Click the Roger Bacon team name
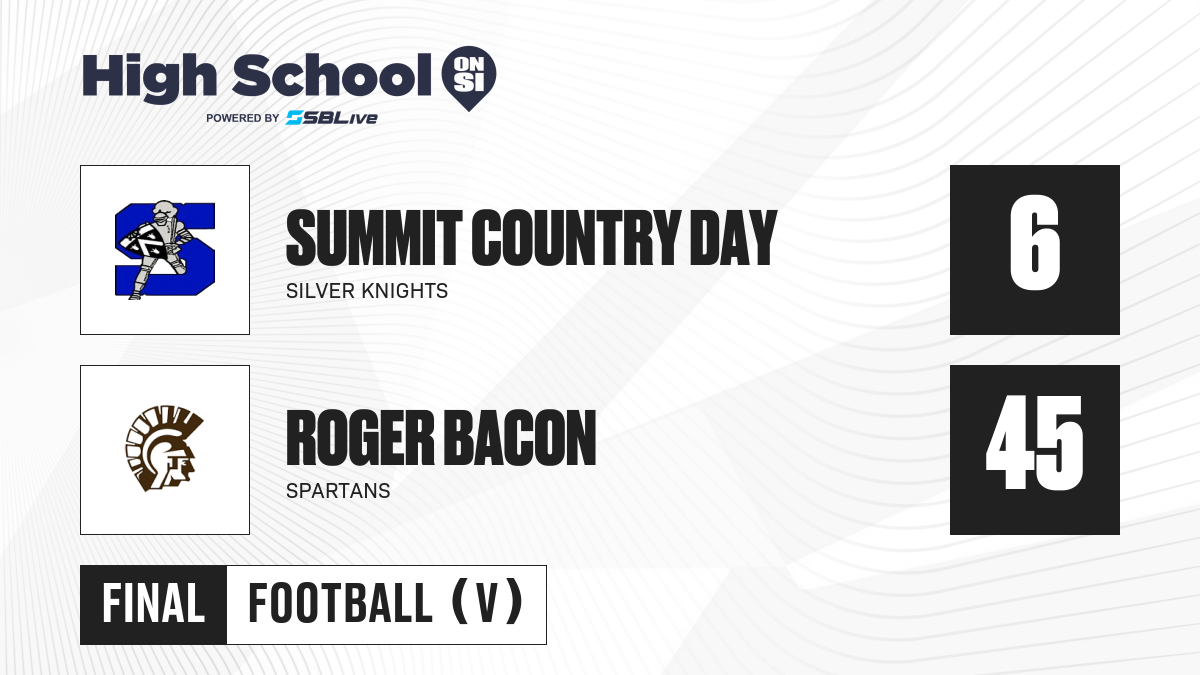 (x=441, y=438)
